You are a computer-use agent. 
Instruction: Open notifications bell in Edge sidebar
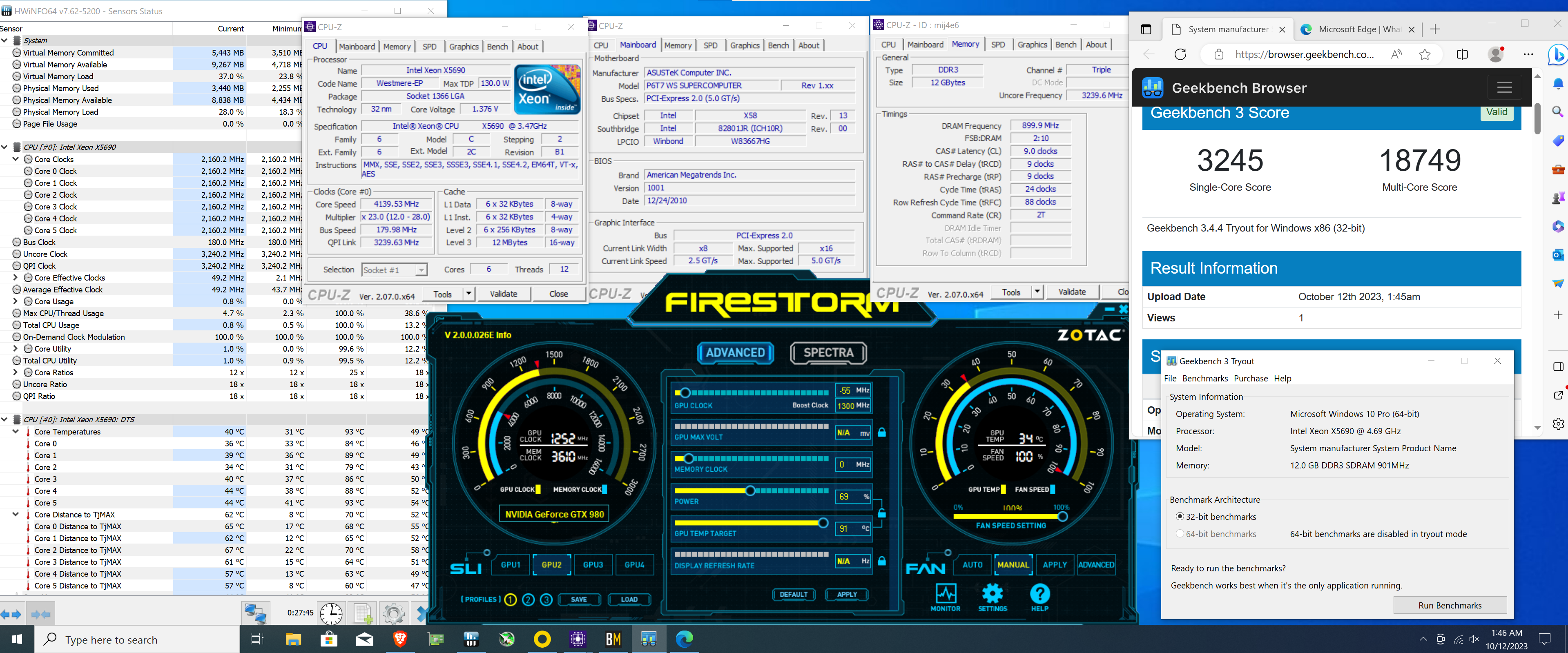1558,83
